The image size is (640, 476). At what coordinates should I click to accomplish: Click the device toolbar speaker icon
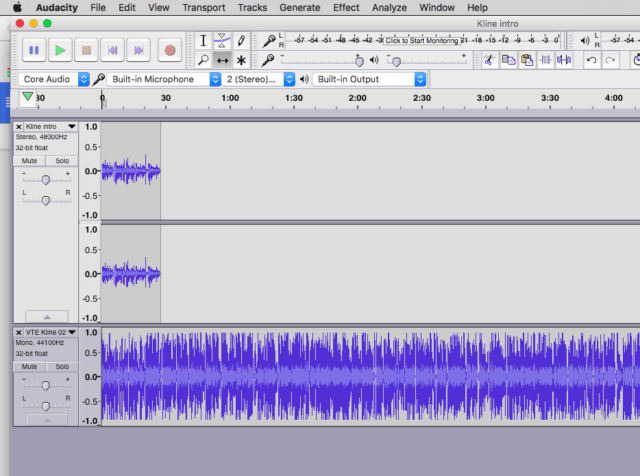pyautogui.click(x=304, y=79)
